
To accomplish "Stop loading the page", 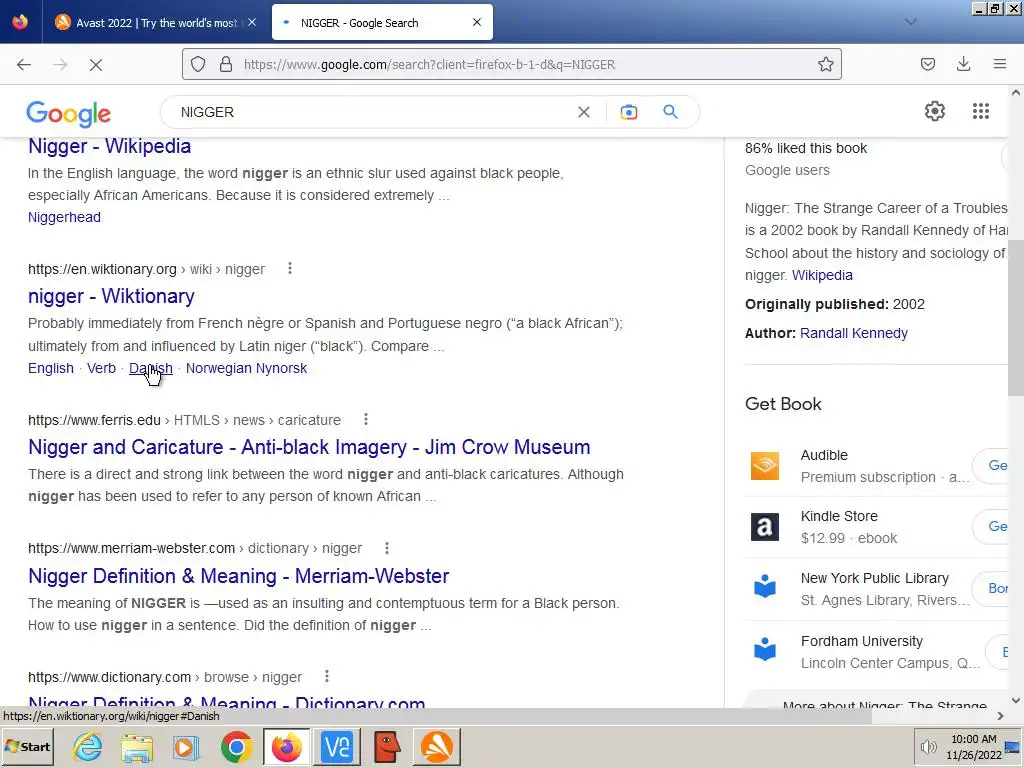I will pyautogui.click(x=96, y=64).
